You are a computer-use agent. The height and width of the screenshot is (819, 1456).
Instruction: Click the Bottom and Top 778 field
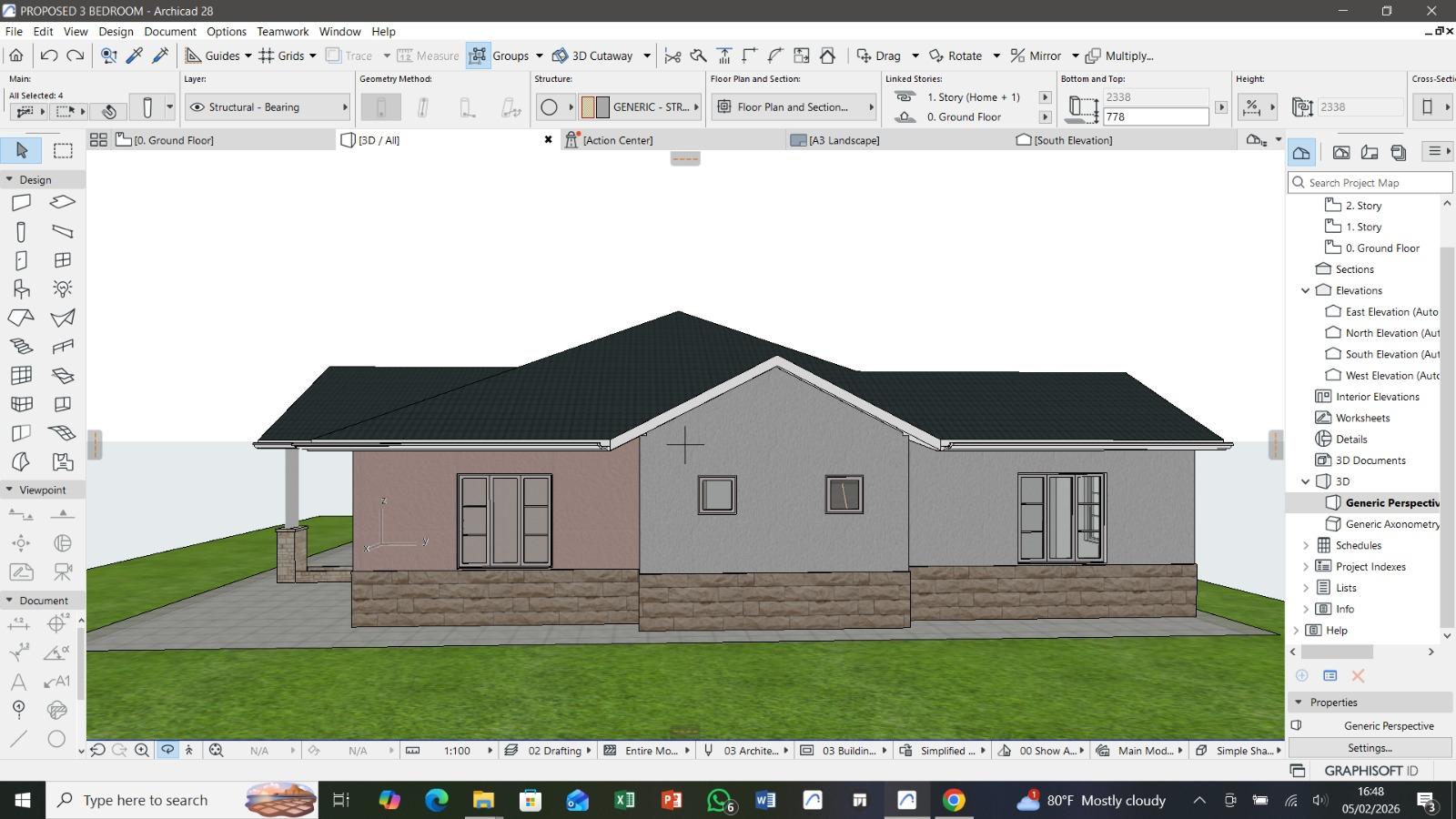point(1155,116)
